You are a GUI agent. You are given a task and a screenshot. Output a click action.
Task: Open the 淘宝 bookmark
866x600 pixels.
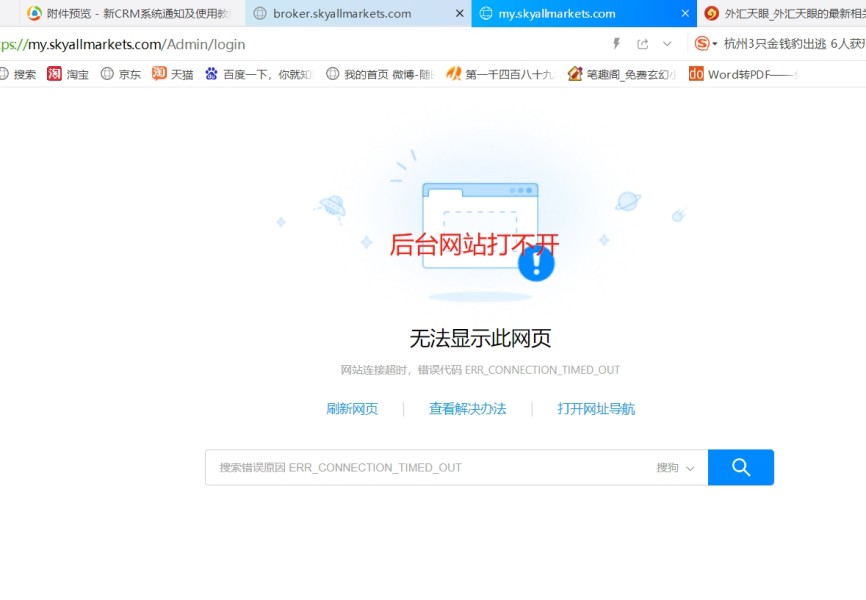(68, 74)
